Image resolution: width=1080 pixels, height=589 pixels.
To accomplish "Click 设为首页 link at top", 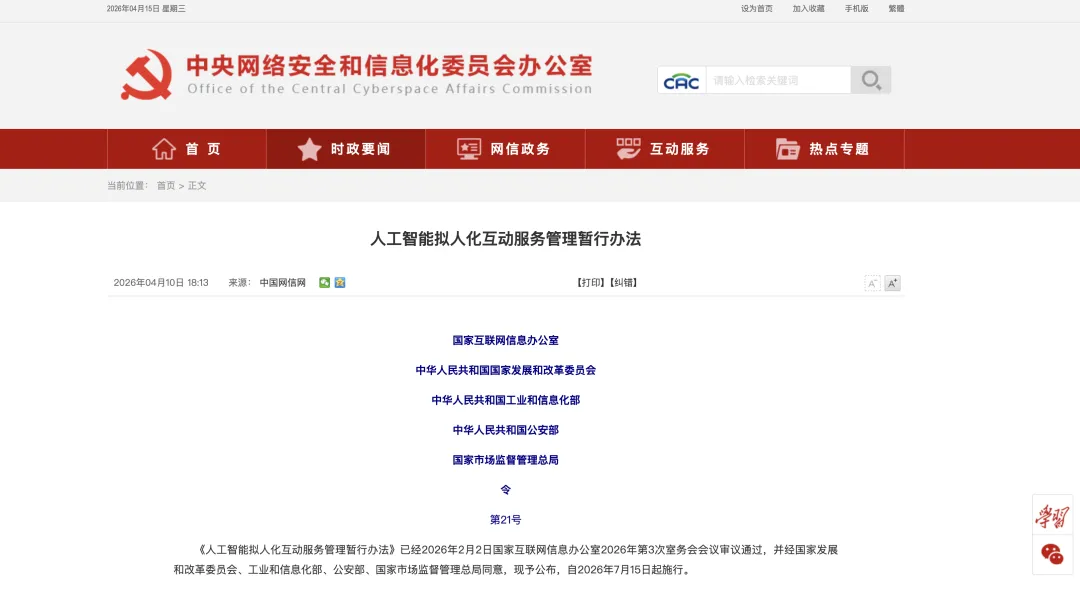I will coord(756,9).
